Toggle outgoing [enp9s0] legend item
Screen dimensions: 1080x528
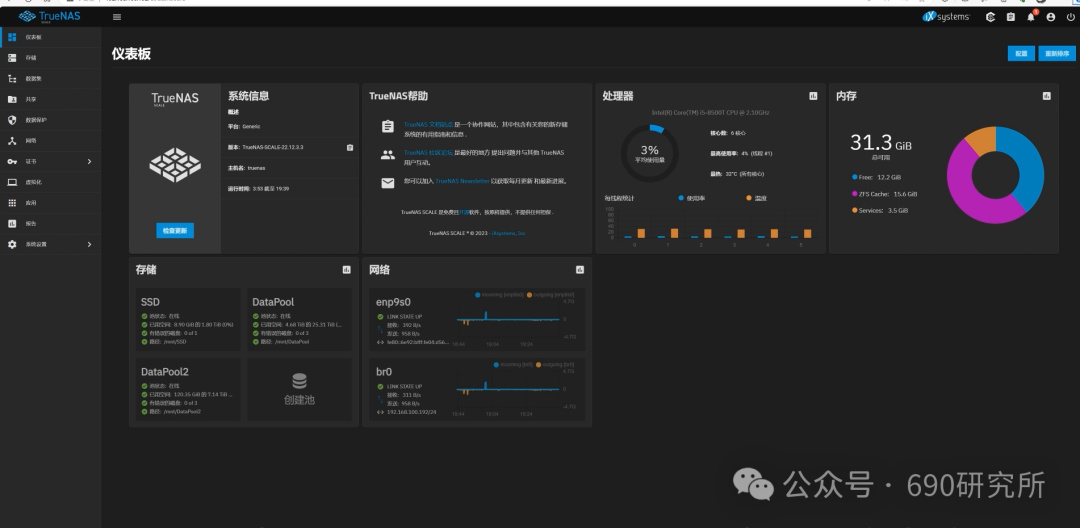point(550,295)
